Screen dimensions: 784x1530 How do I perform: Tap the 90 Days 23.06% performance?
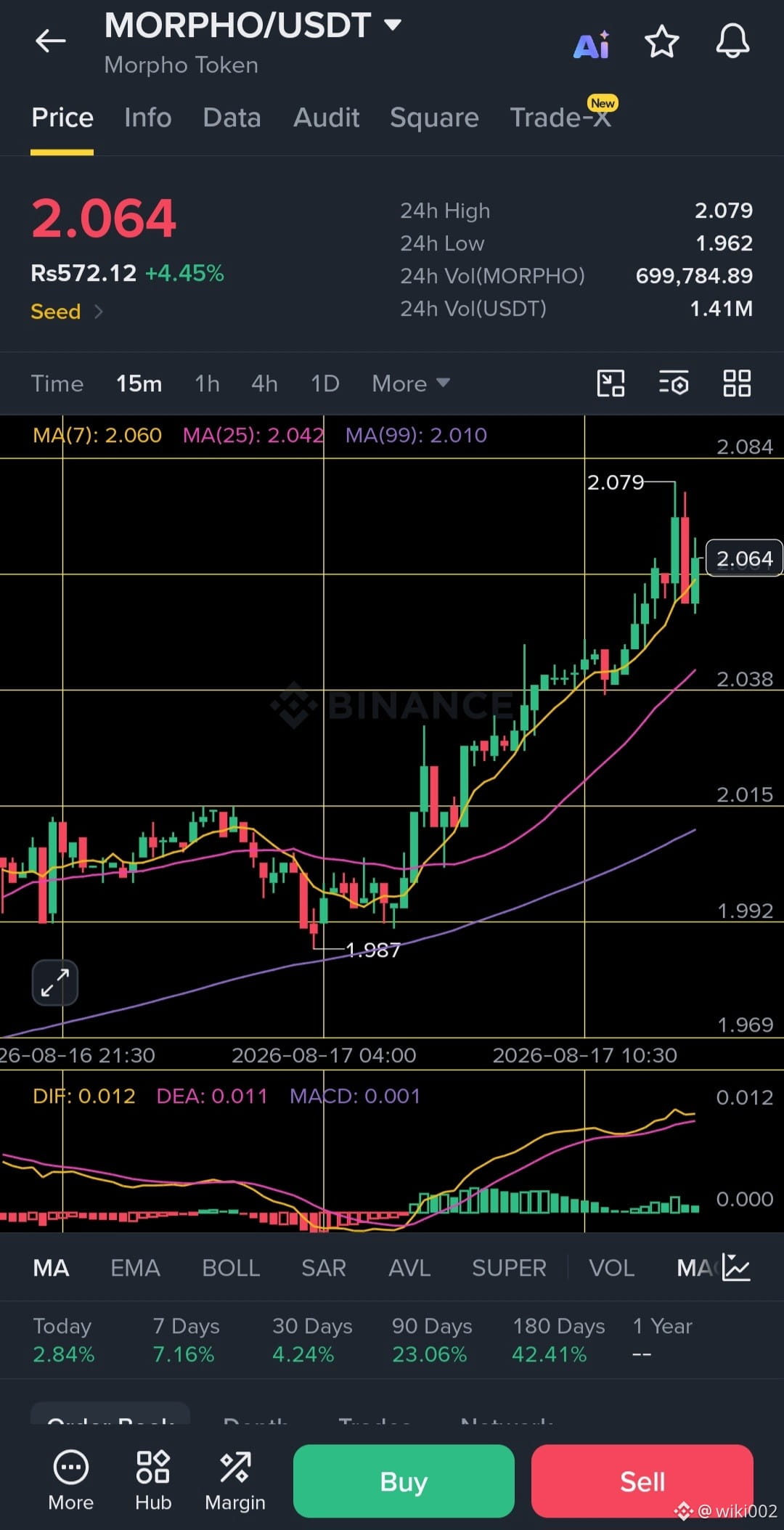(x=432, y=1340)
